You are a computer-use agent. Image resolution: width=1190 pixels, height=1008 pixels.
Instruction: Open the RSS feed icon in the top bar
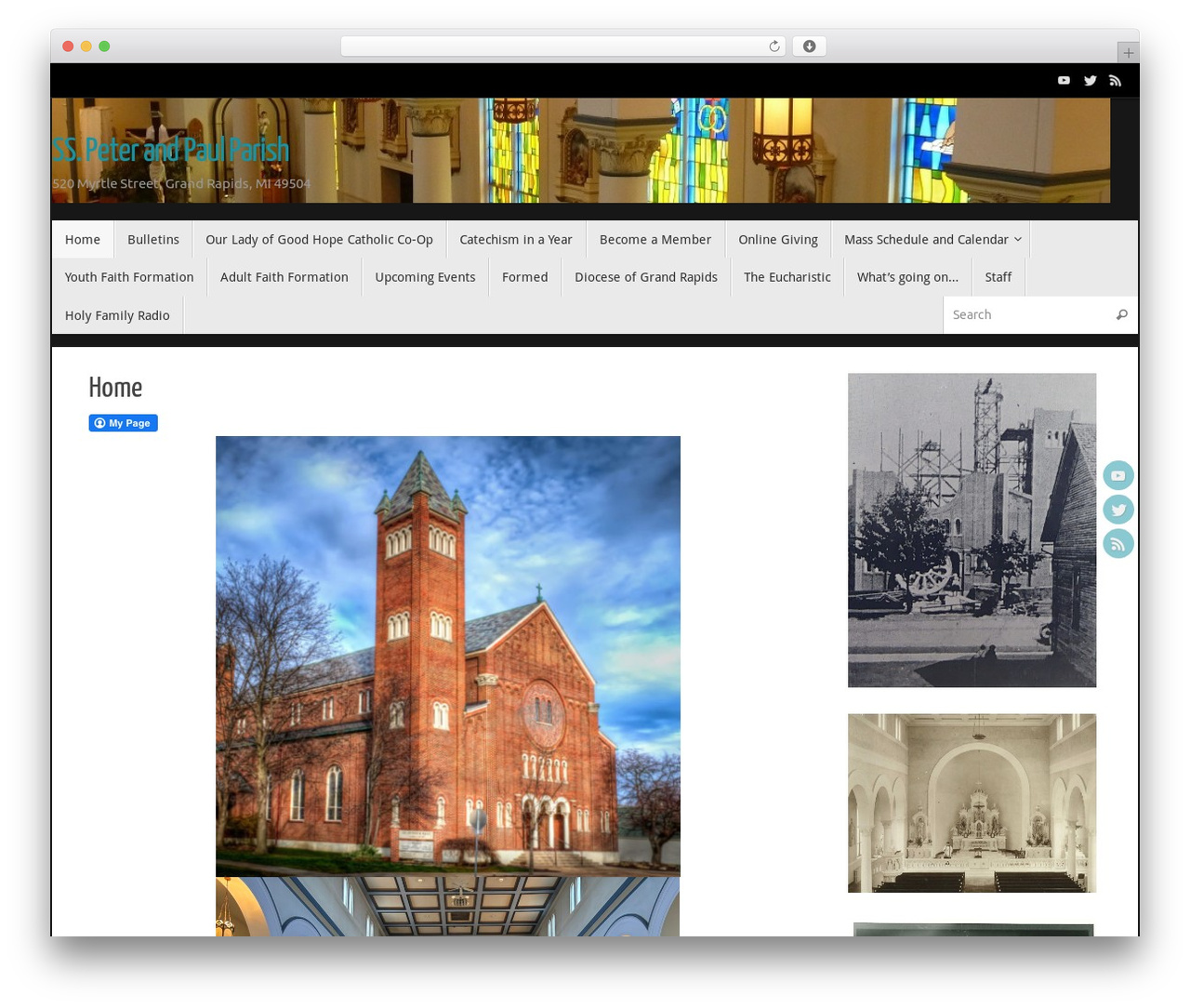pos(1116,81)
